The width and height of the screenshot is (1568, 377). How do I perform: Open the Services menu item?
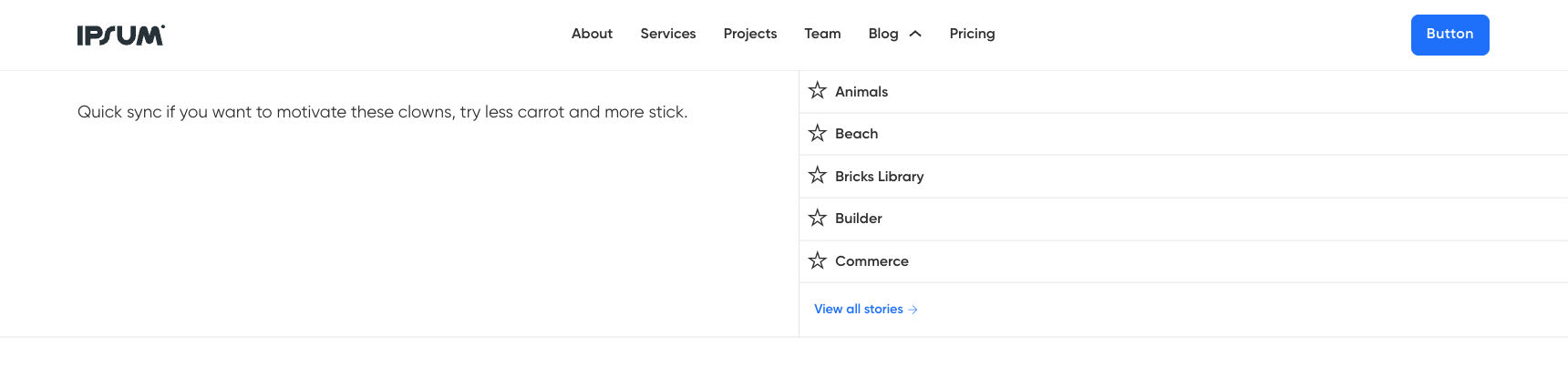[x=667, y=34]
